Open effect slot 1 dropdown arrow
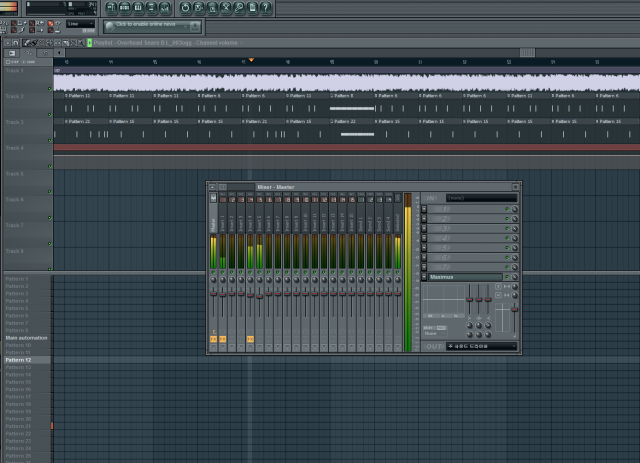Screen dimensions: 640x463 [x=424, y=209]
